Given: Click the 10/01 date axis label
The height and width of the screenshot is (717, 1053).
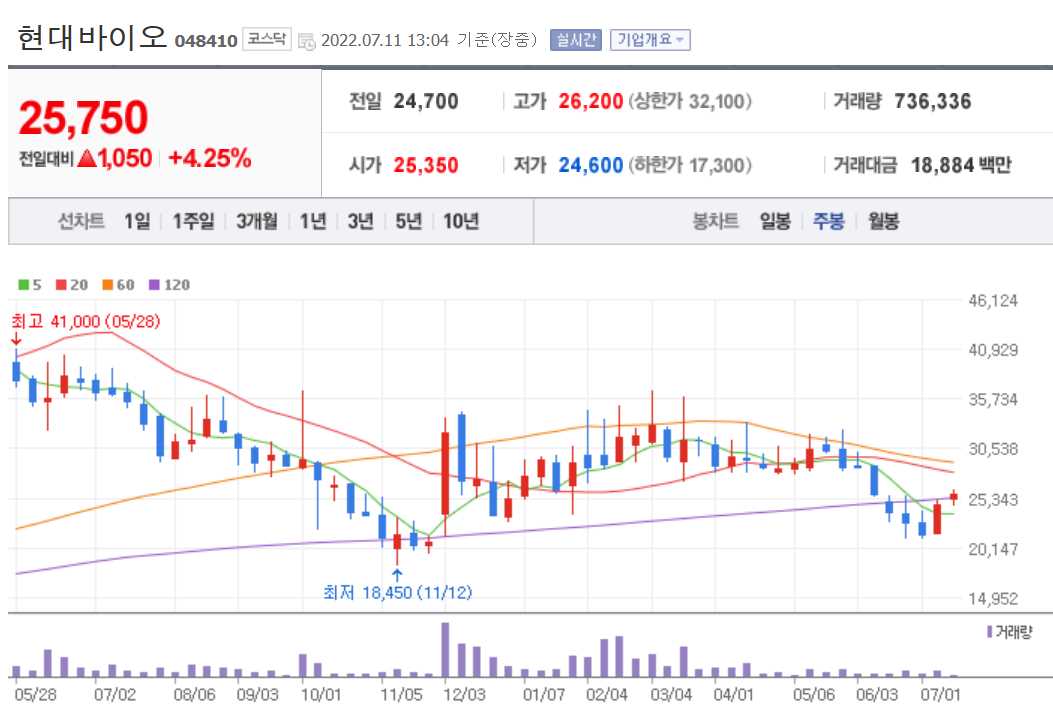Looking at the screenshot, I should [x=321, y=694].
